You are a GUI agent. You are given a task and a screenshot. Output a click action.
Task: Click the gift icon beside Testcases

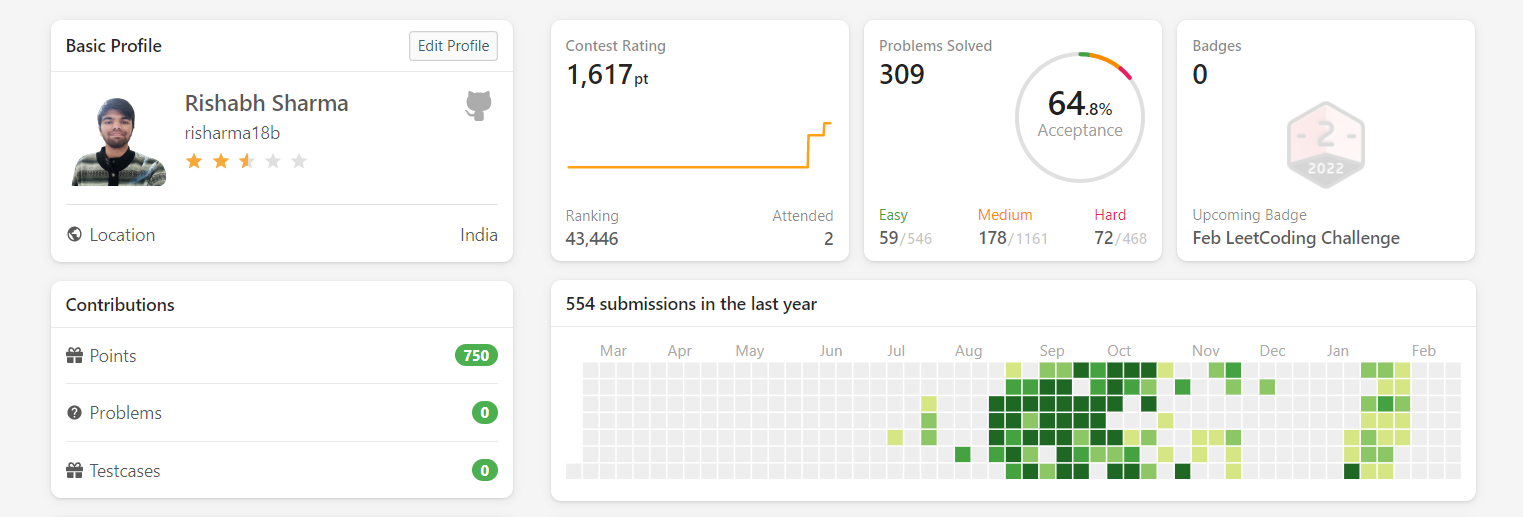pyautogui.click(x=74, y=471)
